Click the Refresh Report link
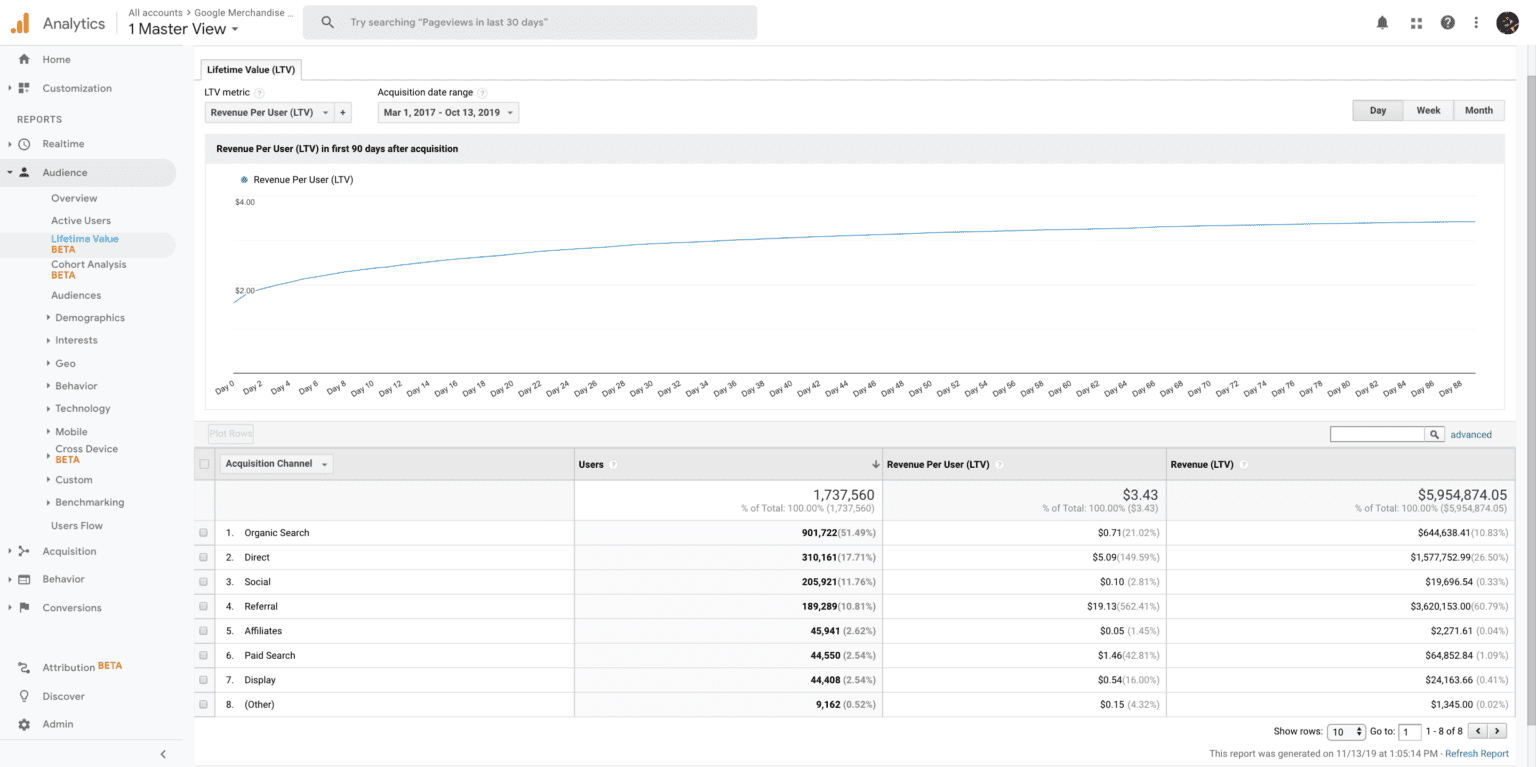1536x767 pixels. pos(1477,754)
